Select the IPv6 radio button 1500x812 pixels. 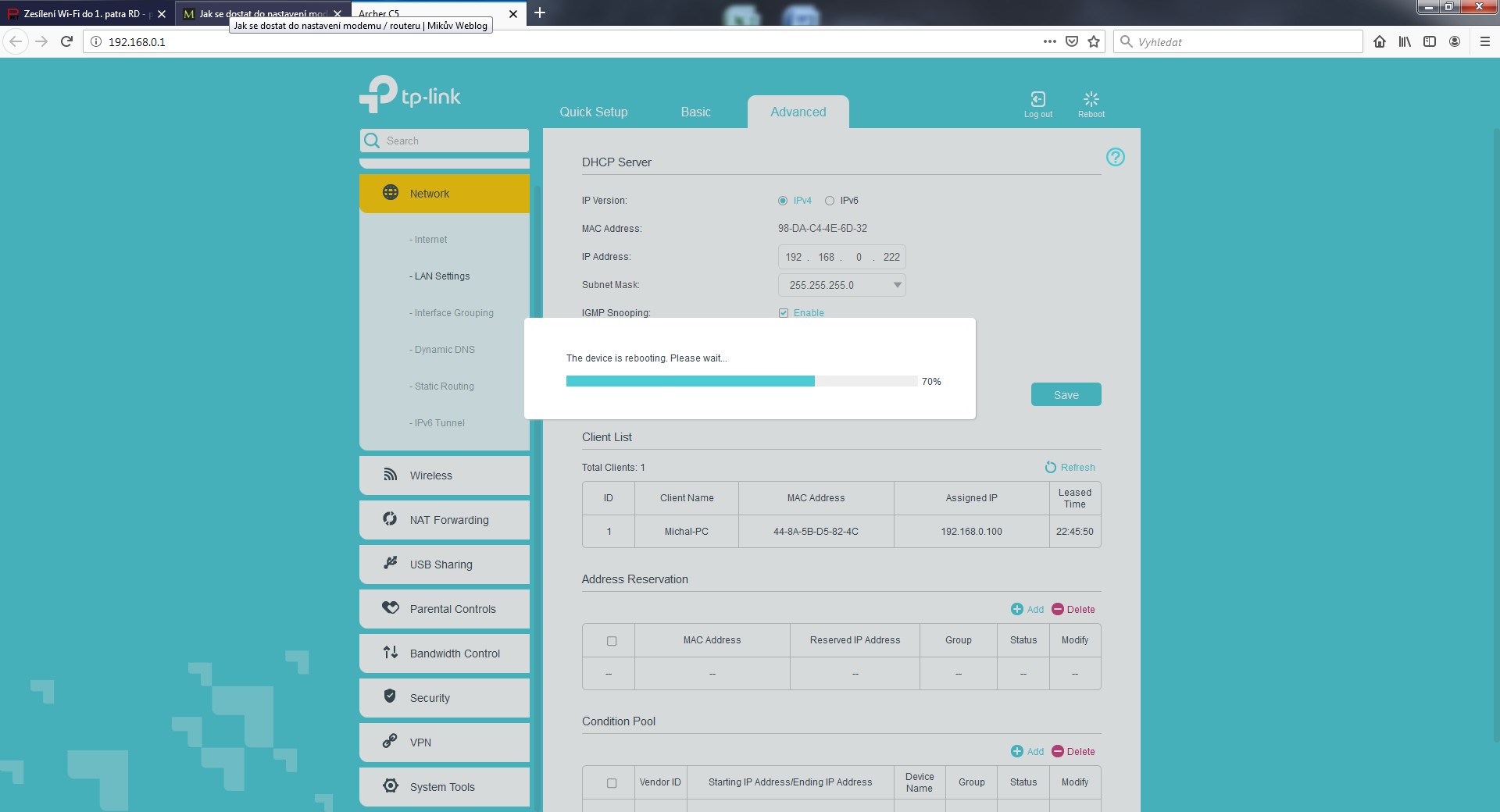click(830, 201)
